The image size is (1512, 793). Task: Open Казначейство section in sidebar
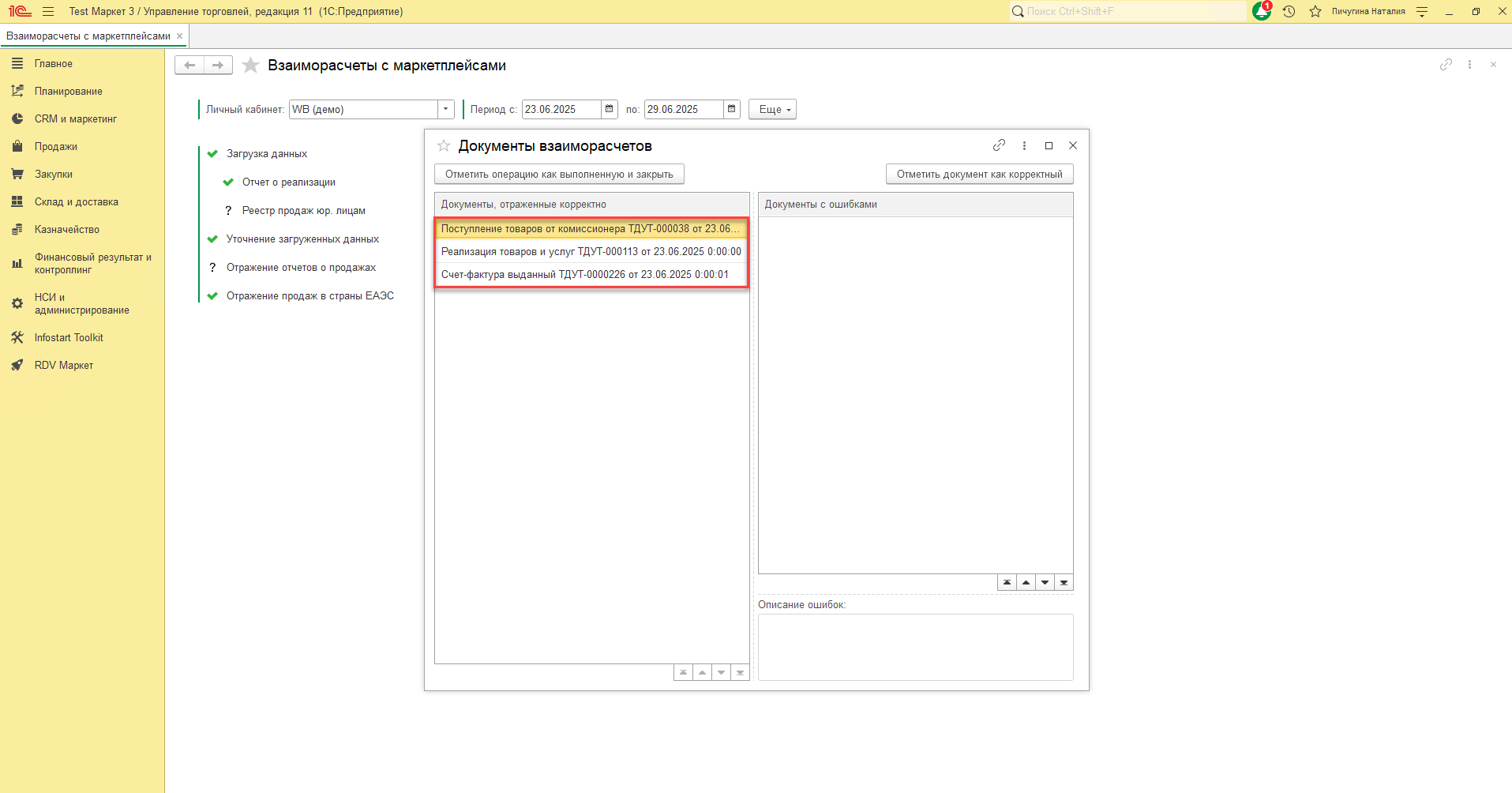(66, 230)
